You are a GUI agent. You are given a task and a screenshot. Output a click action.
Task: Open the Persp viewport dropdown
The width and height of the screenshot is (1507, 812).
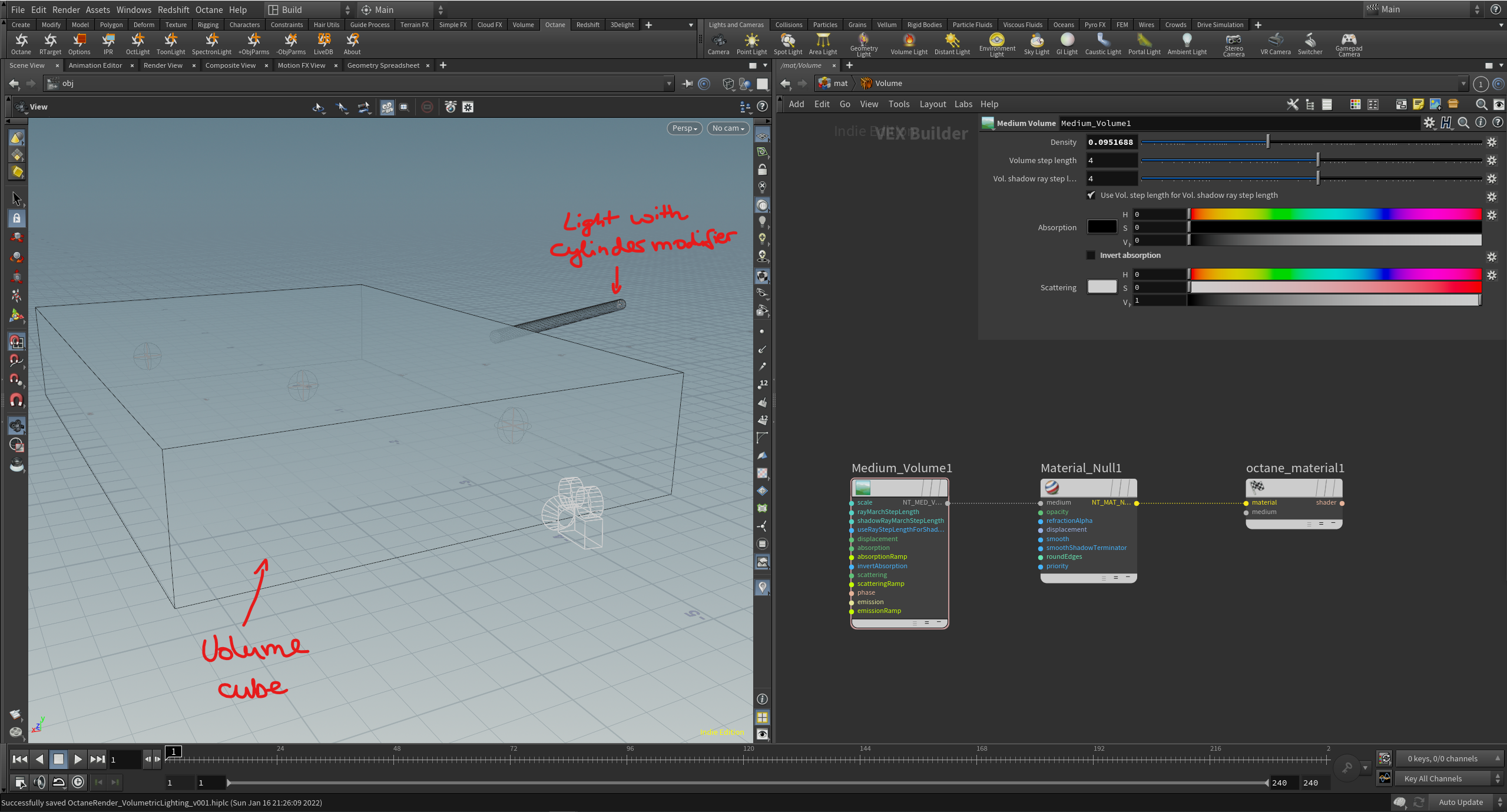(684, 128)
